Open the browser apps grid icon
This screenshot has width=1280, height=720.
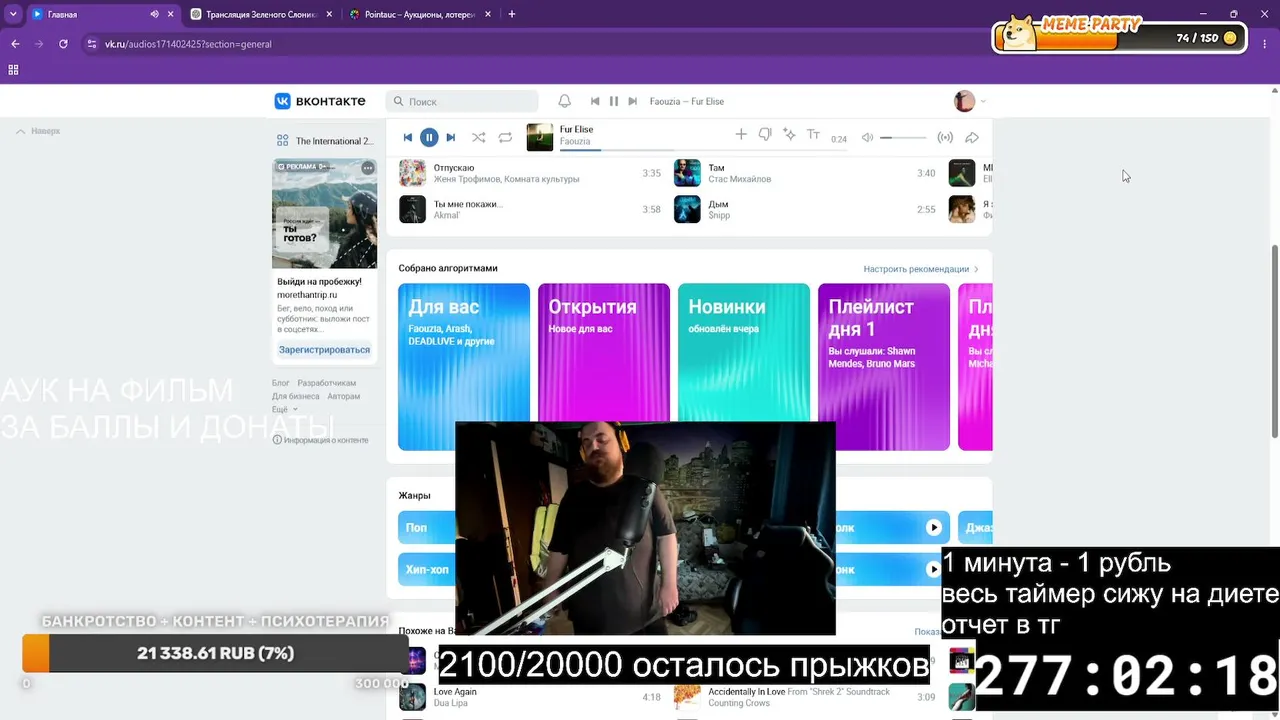(13, 70)
